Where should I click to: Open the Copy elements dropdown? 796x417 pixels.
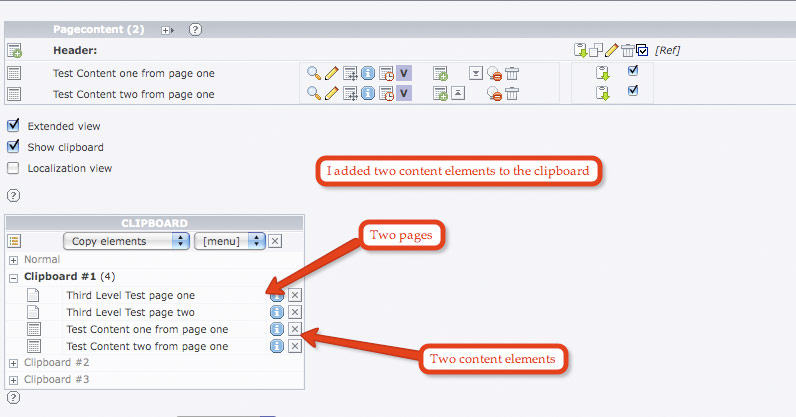coord(125,241)
